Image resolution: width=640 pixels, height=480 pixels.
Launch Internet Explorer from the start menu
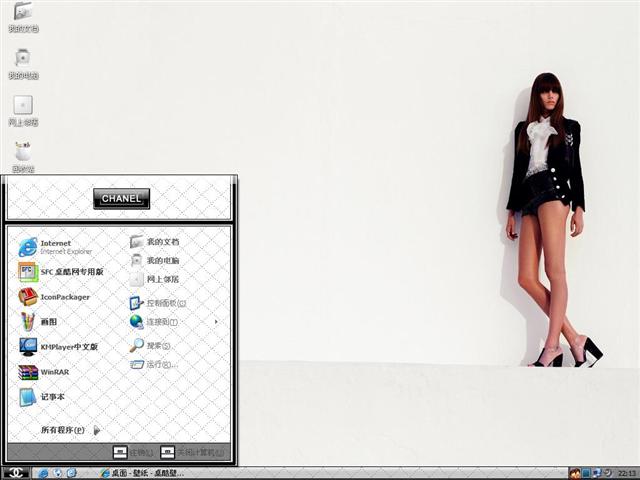(x=56, y=247)
